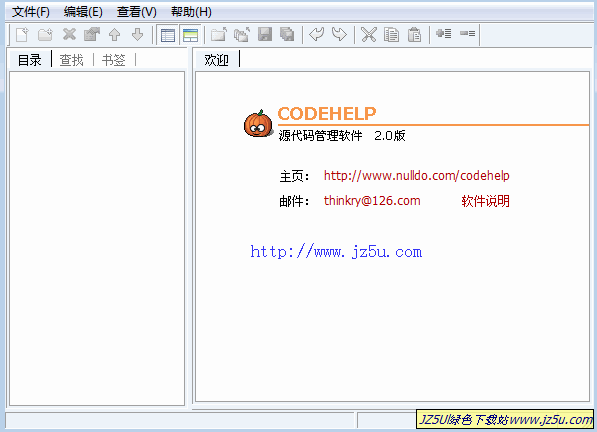This screenshot has width=597, height=432.
Task: Open the 软件说明 link
Action: pyautogui.click(x=485, y=201)
